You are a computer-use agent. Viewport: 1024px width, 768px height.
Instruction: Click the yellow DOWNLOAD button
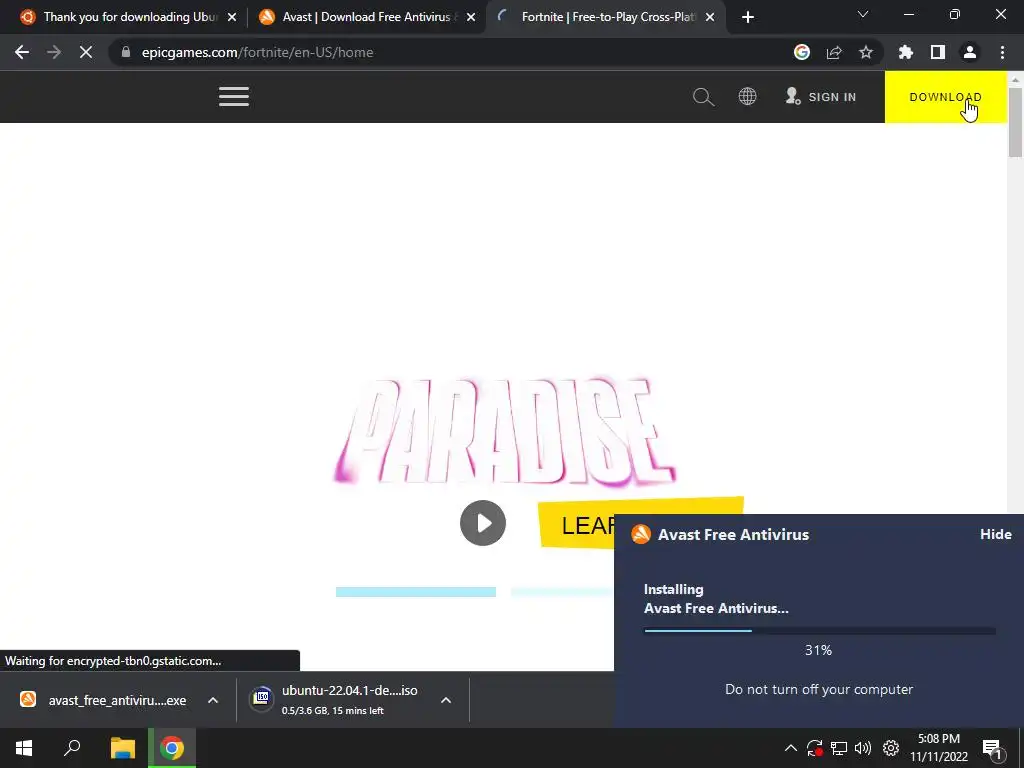946,97
